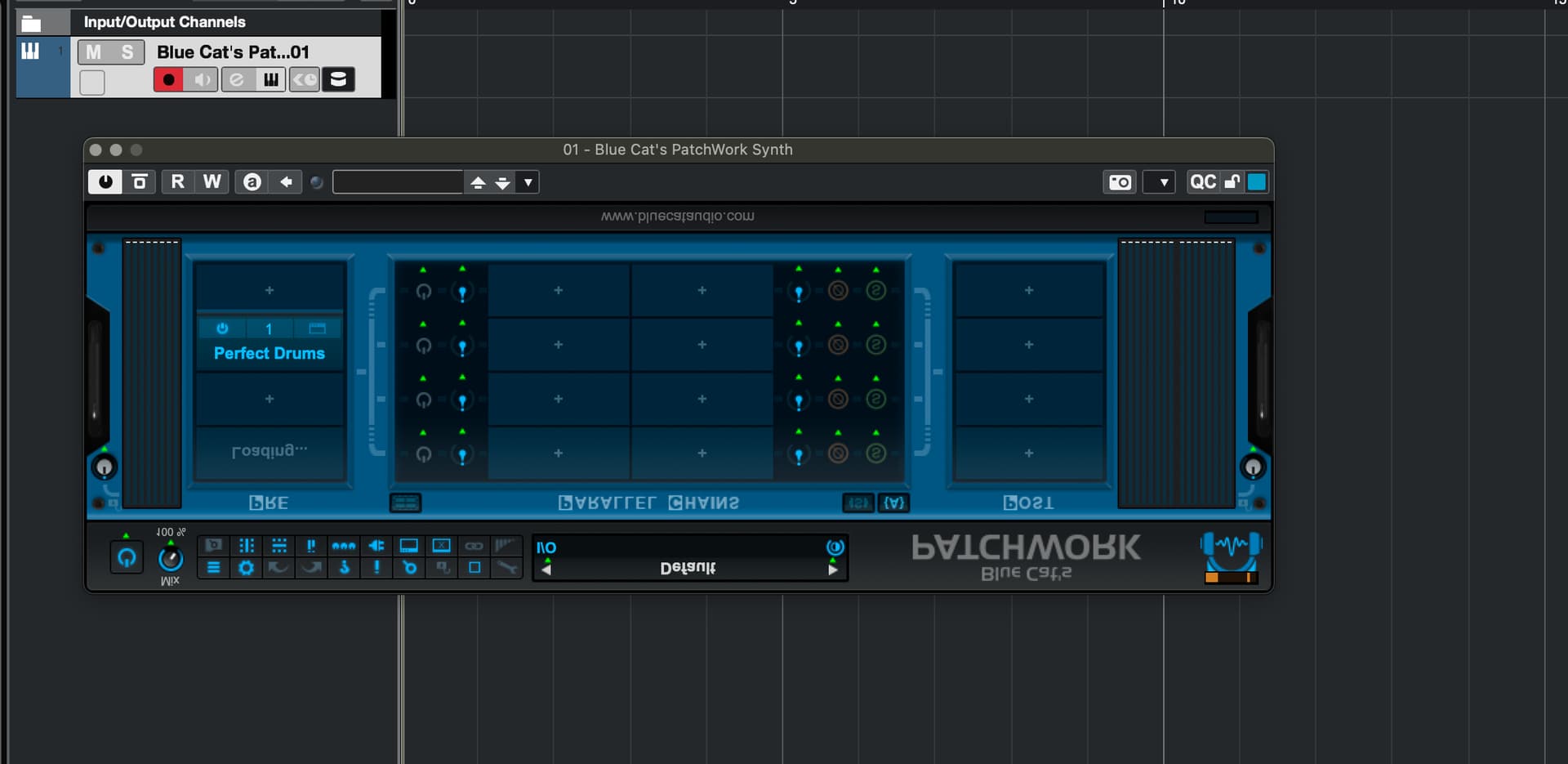
Task: Adjust the output gain knob on the right rack edge
Action: tap(1253, 467)
